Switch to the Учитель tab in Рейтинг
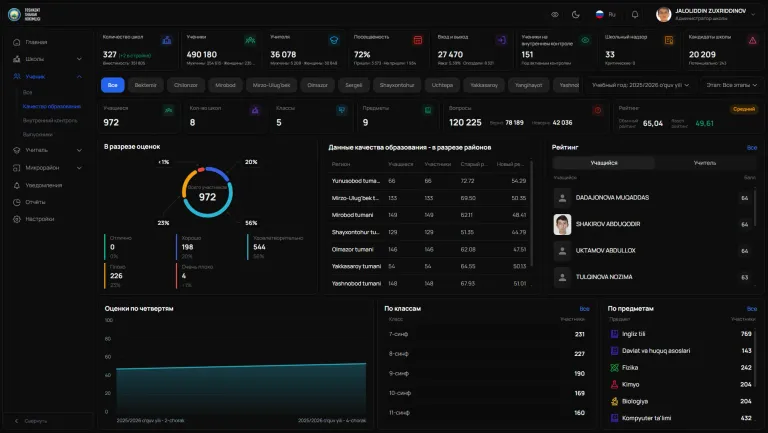768x433 pixels. [705, 163]
